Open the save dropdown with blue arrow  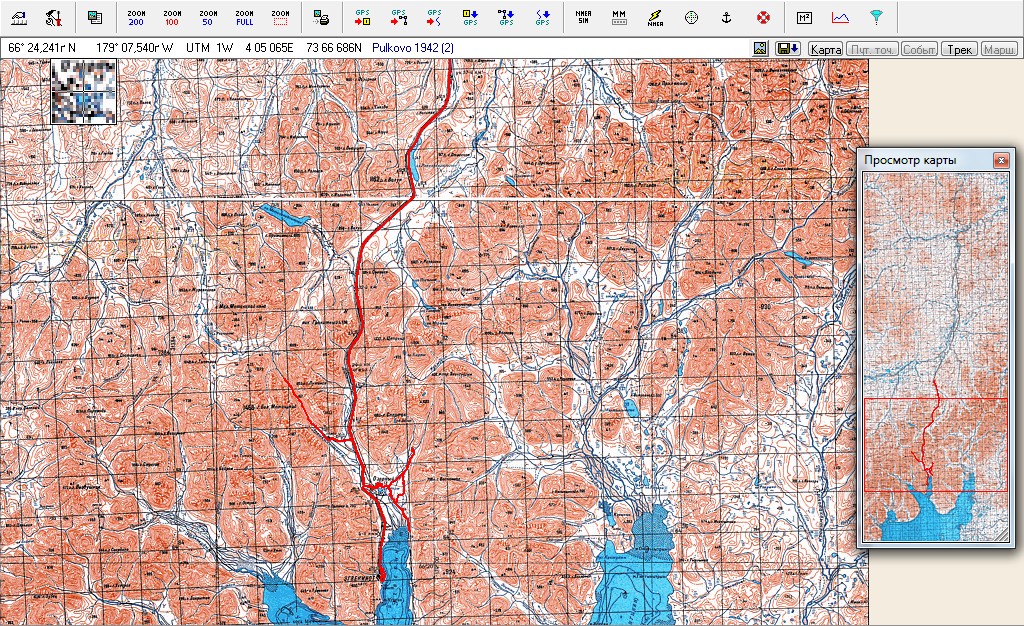tap(787, 48)
